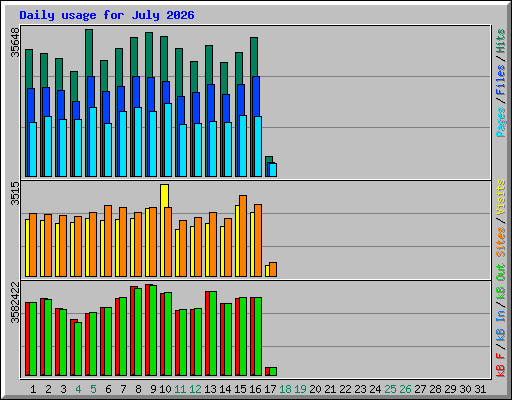Click green weekend day label 26
The height and width of the screenshot is (400, 512).
pyautogui.click(x=405, y=389)
